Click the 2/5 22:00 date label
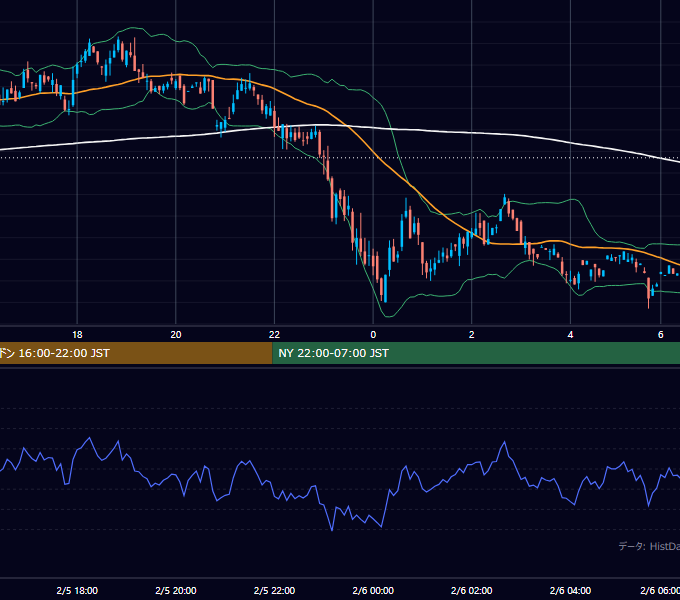Screen dimensions: 680x600 click(274, 590)
